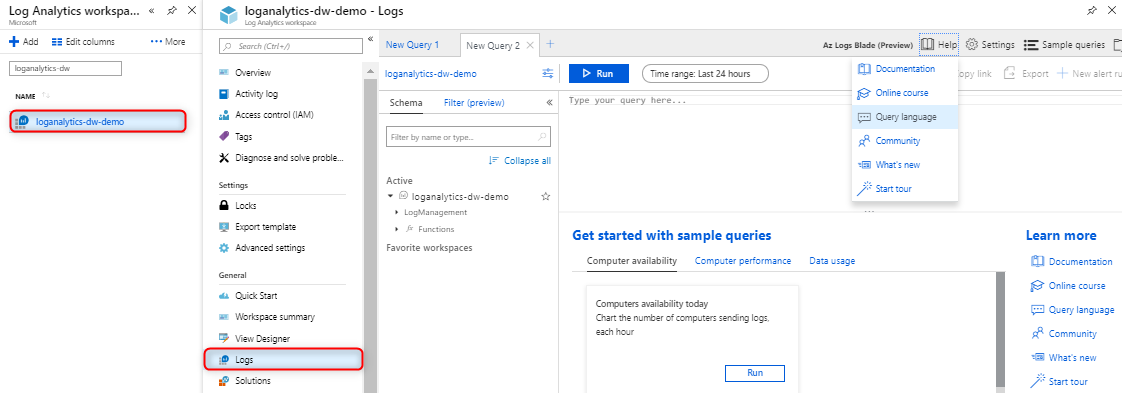Switch to Computer performance tab
This screenshot has height=393, width=1122.
point(743,261)
